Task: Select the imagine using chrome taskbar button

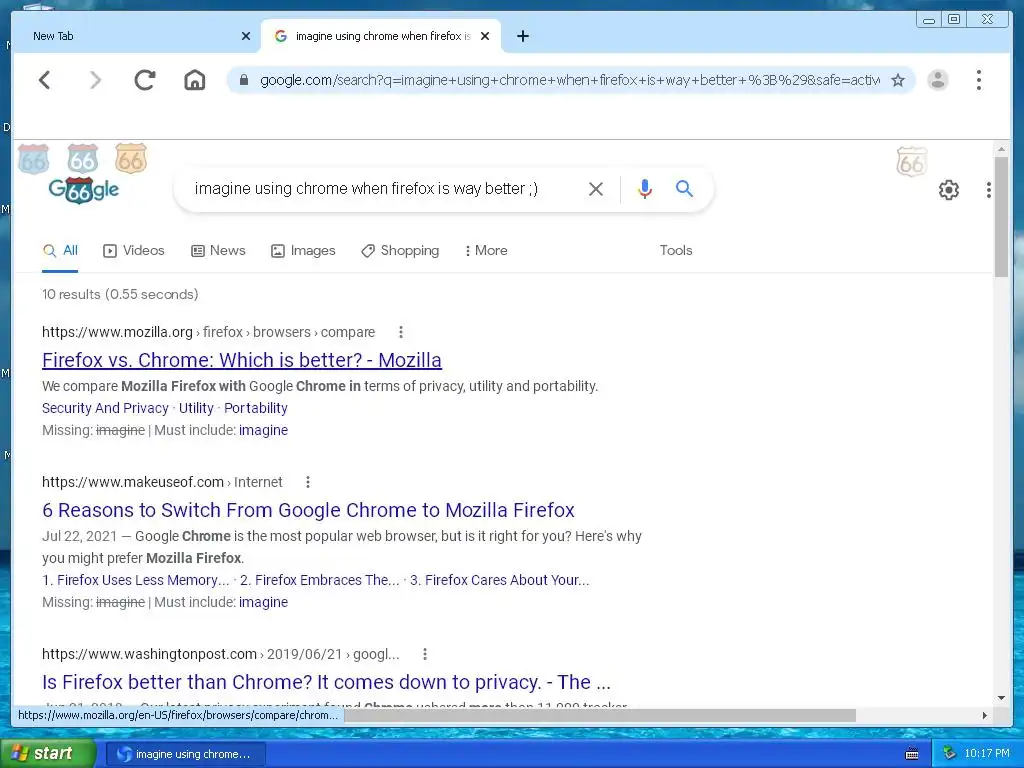Action: click(186, 754)
